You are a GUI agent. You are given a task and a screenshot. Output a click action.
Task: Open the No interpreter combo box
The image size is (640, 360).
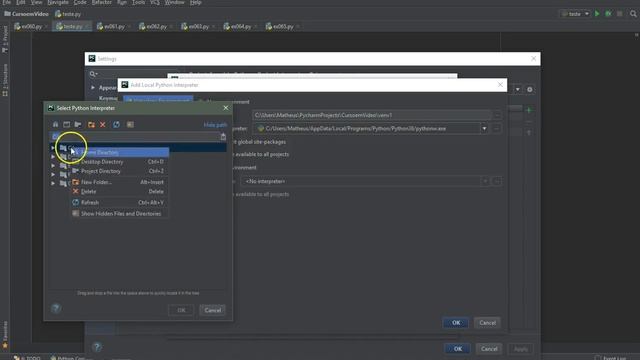[x=364, y=181]
